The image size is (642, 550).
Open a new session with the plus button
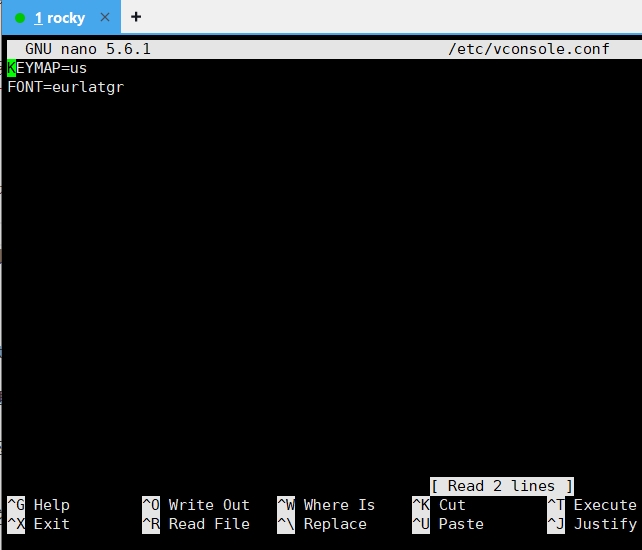click(136, 17)
